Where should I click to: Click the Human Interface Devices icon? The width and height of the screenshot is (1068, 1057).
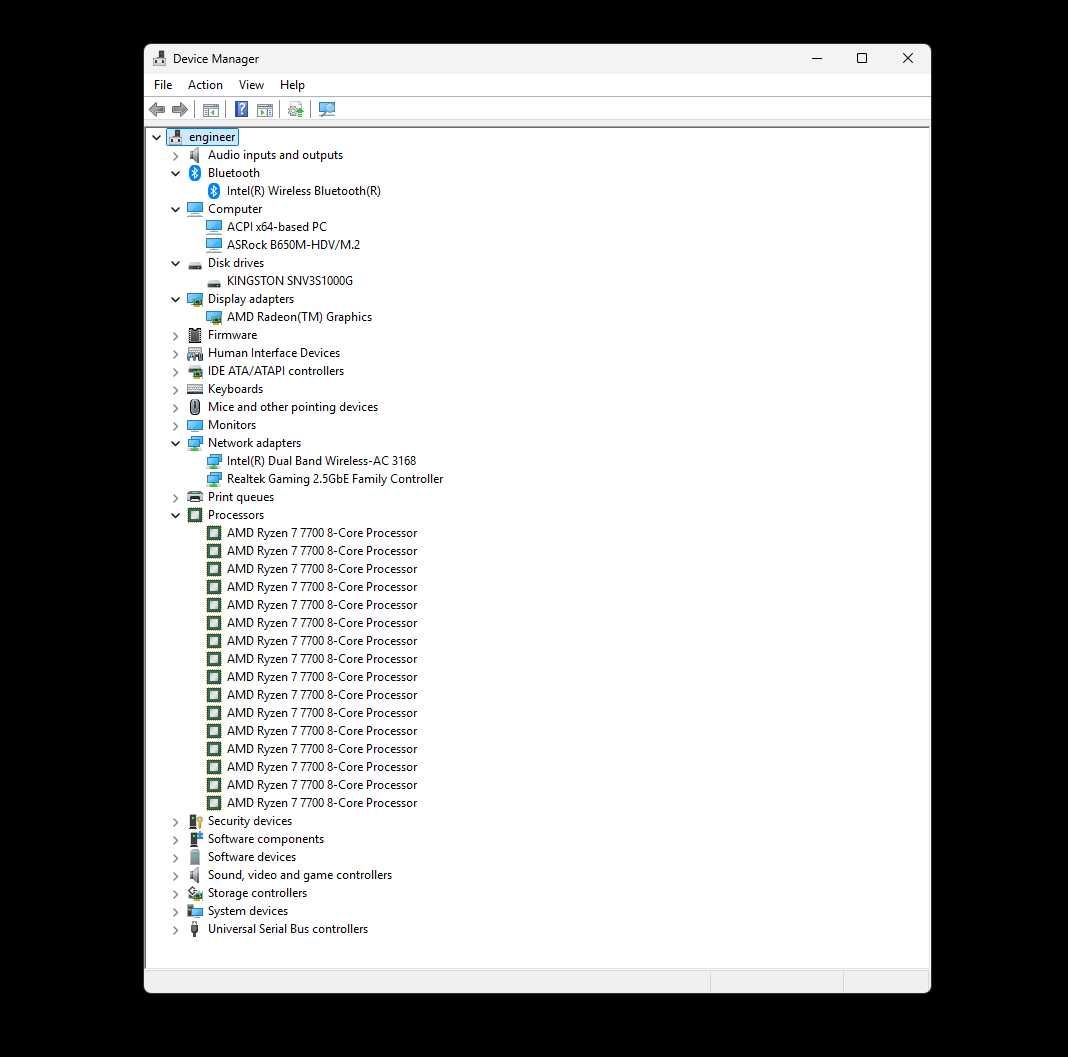point(195,353)
